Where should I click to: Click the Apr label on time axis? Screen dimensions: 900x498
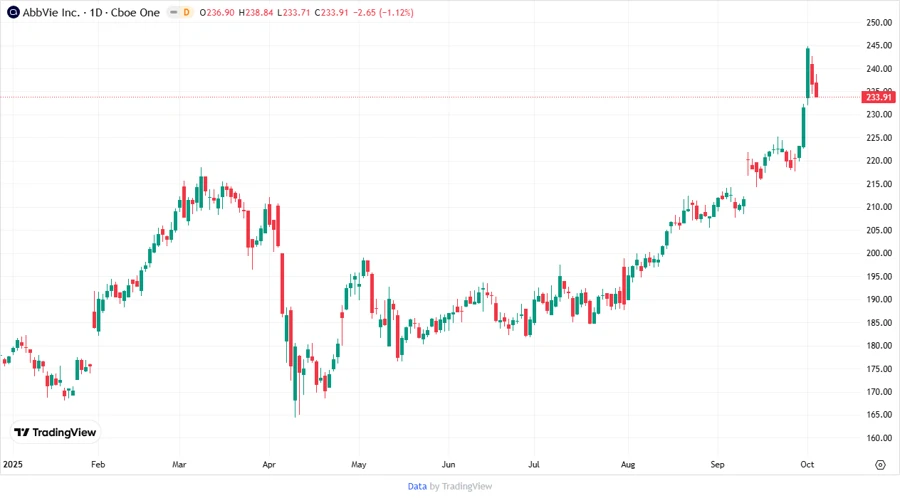click(x=269, y=465)
